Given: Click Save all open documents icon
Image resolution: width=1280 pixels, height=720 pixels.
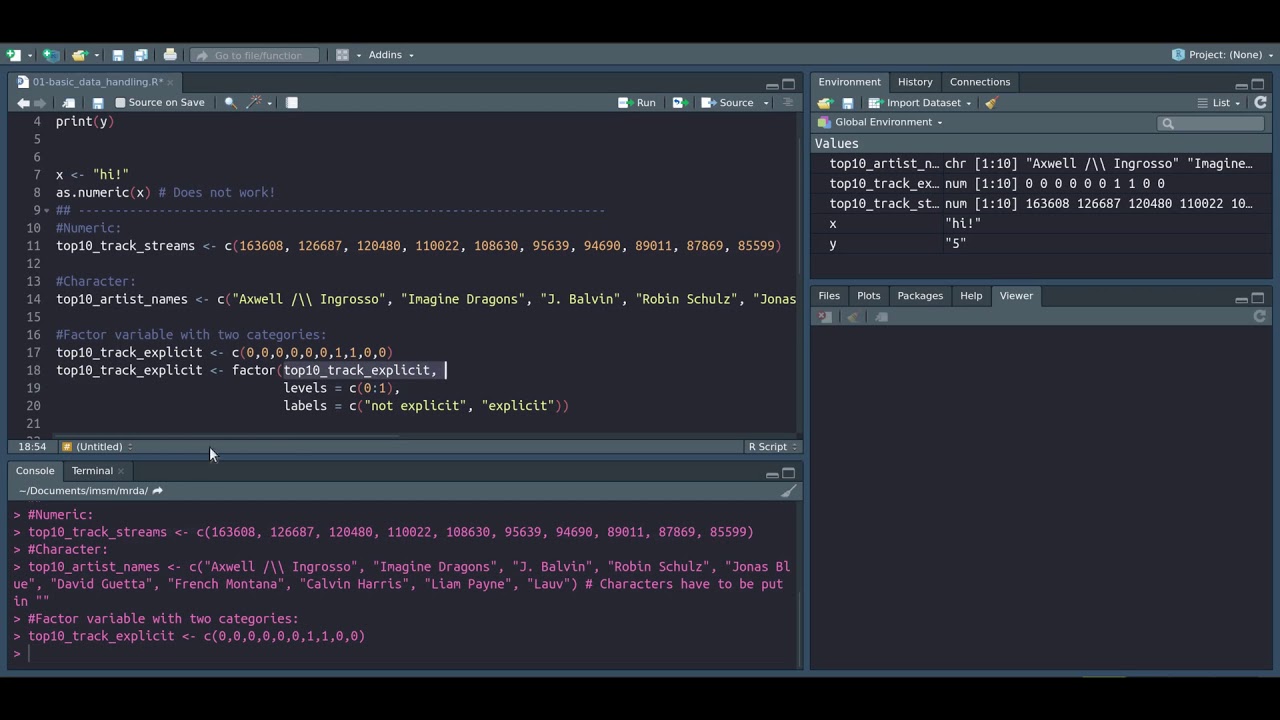Looking at the screenshot, I should pos(141,55).
